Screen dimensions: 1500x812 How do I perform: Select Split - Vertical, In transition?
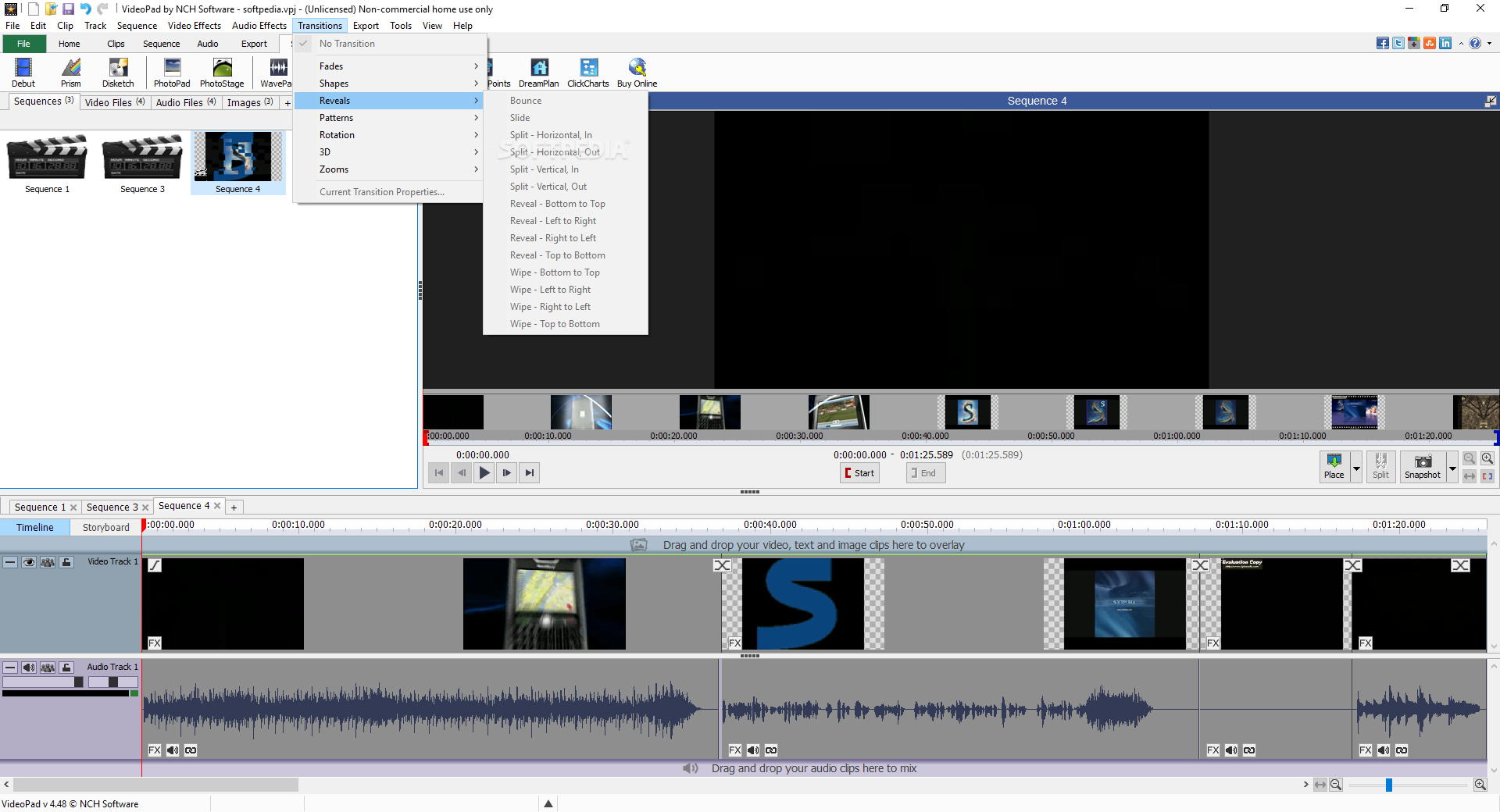click(566, 169)
